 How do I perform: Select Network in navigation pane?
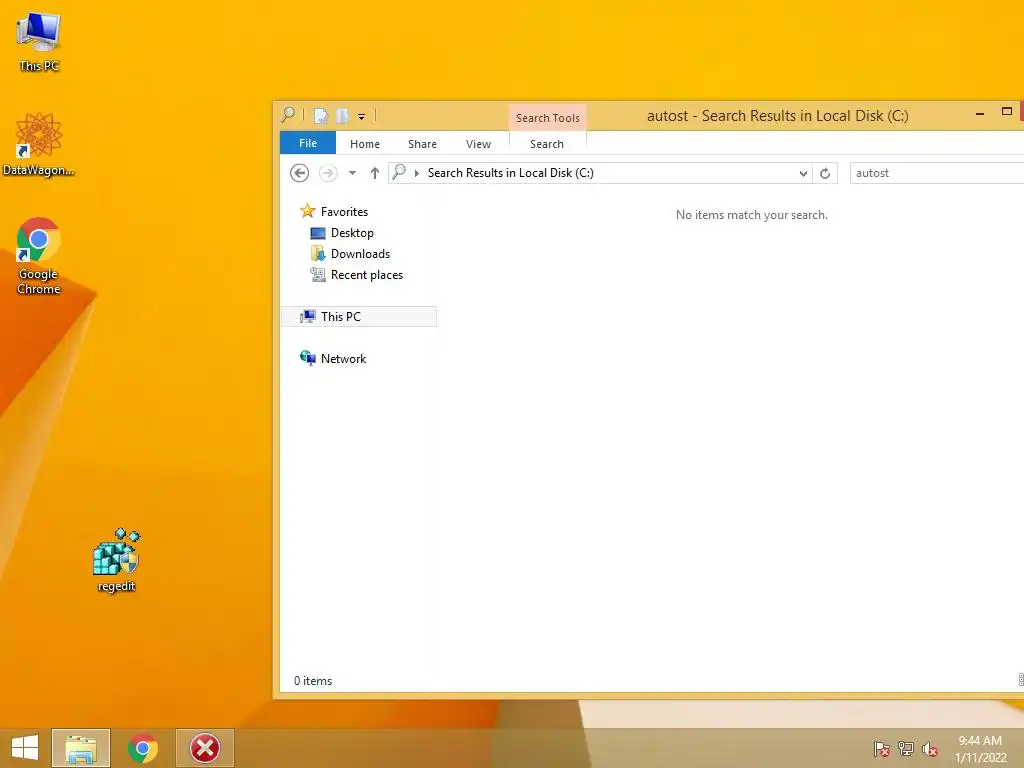coord(343,359)
